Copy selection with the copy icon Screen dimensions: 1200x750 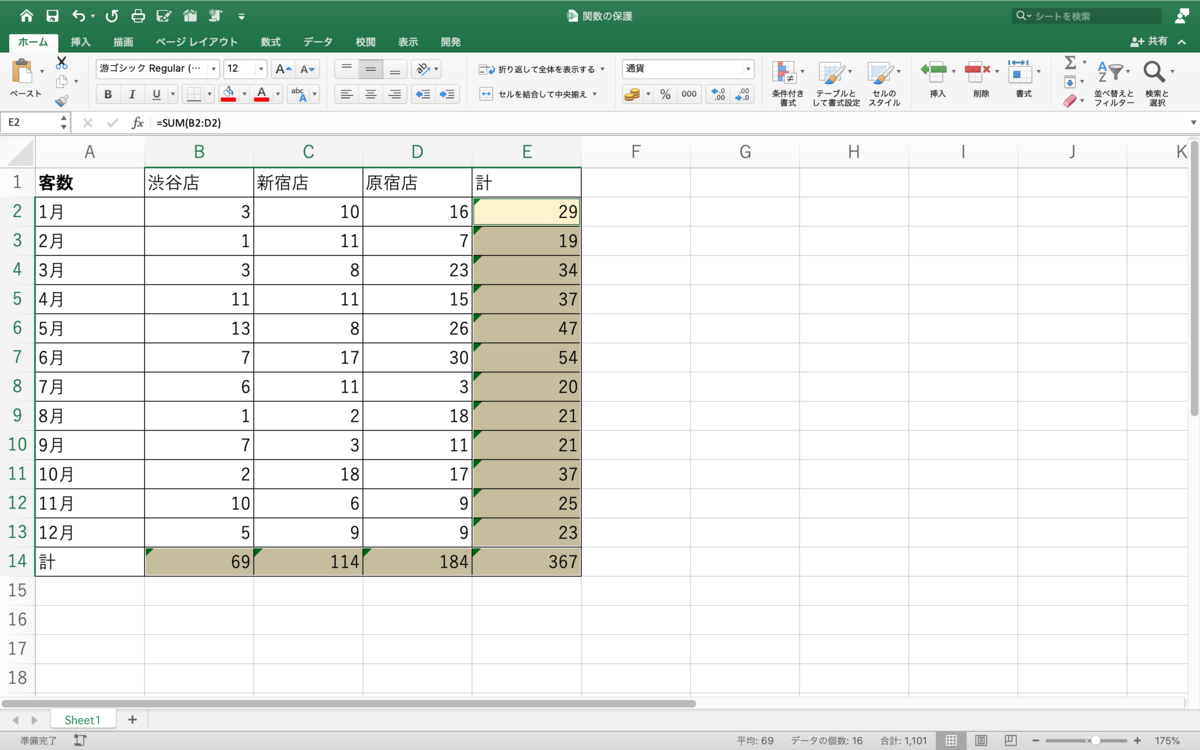62,82
